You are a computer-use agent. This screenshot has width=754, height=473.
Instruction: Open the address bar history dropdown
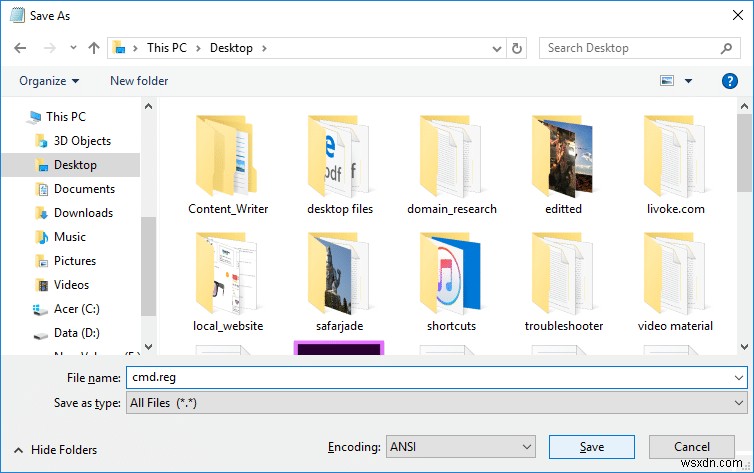coord(497,49)
